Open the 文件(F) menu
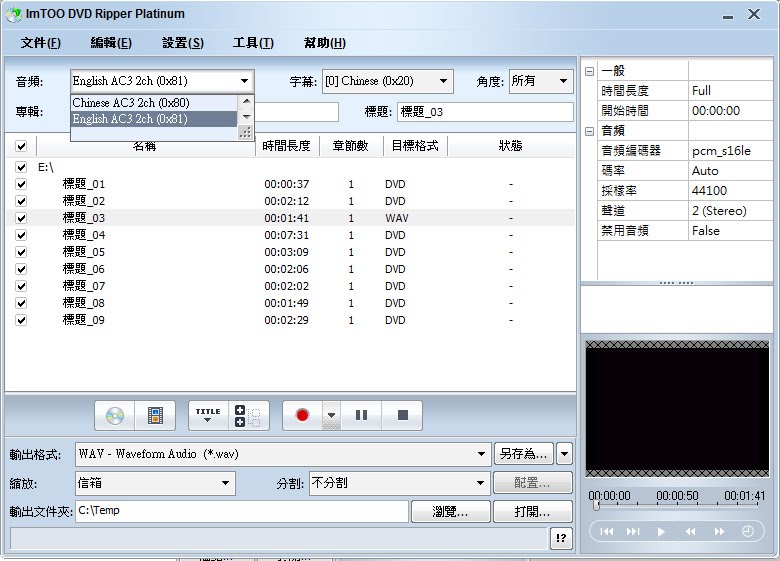The image size is (780, 561). coord(41,43)
